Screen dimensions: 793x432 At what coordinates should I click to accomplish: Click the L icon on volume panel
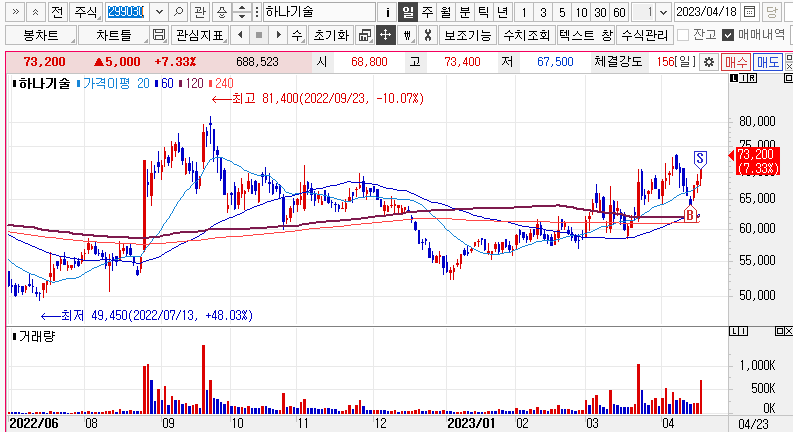[734, 331]
